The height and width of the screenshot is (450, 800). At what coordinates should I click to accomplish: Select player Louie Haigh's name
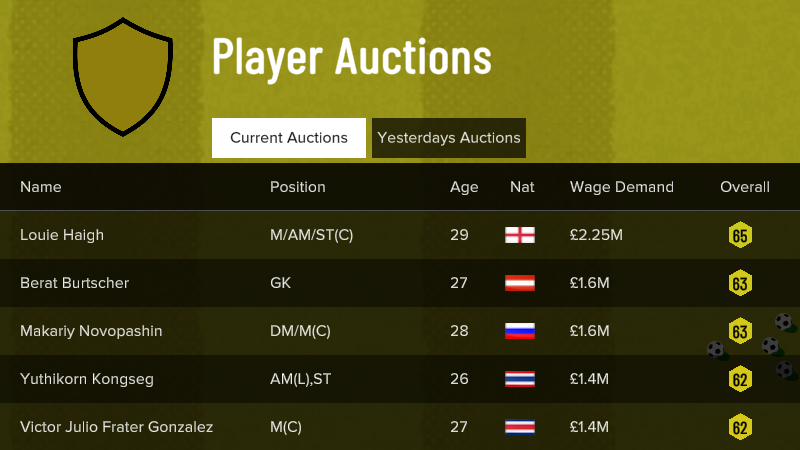[62, 235]
